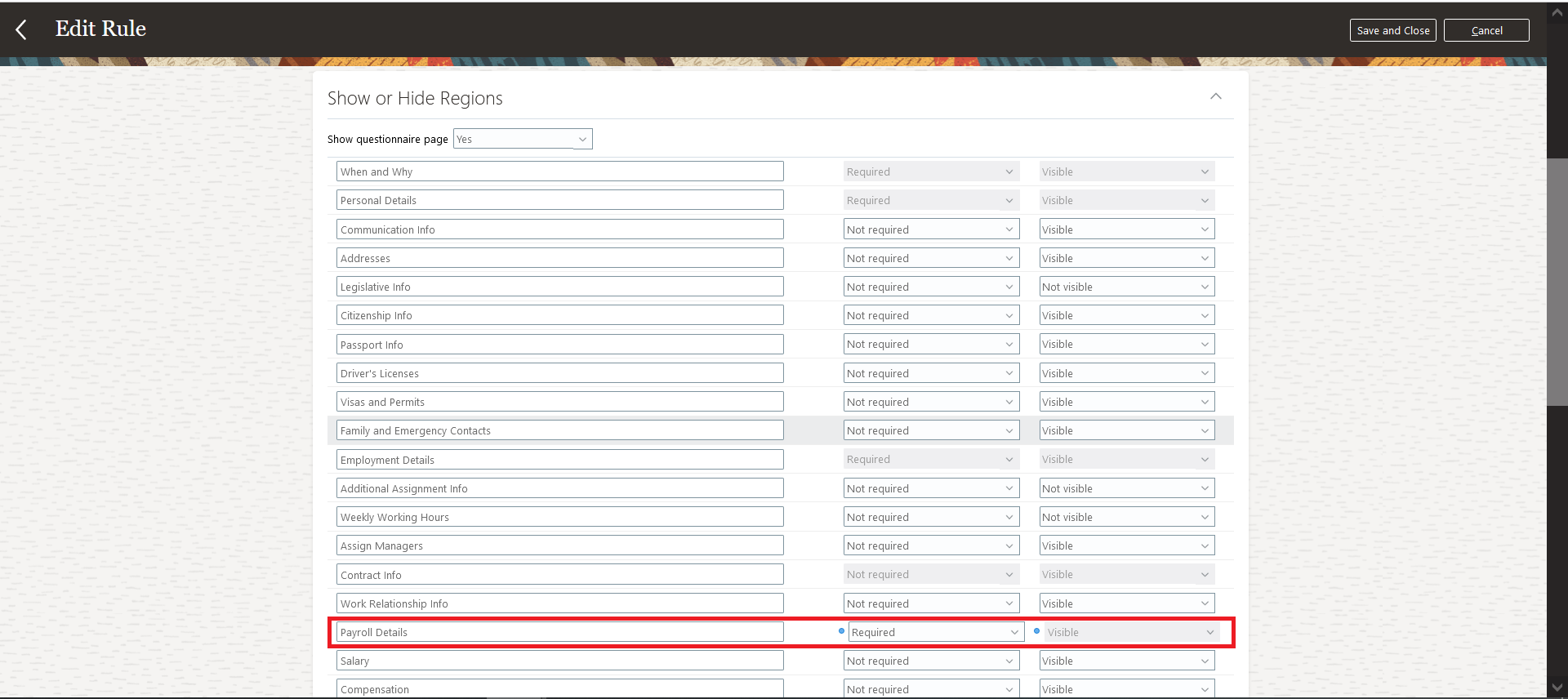Open Legislative Info required dropdown
Screen dimensions: 1568x699
pyautogui.click(x=931, y=287)
